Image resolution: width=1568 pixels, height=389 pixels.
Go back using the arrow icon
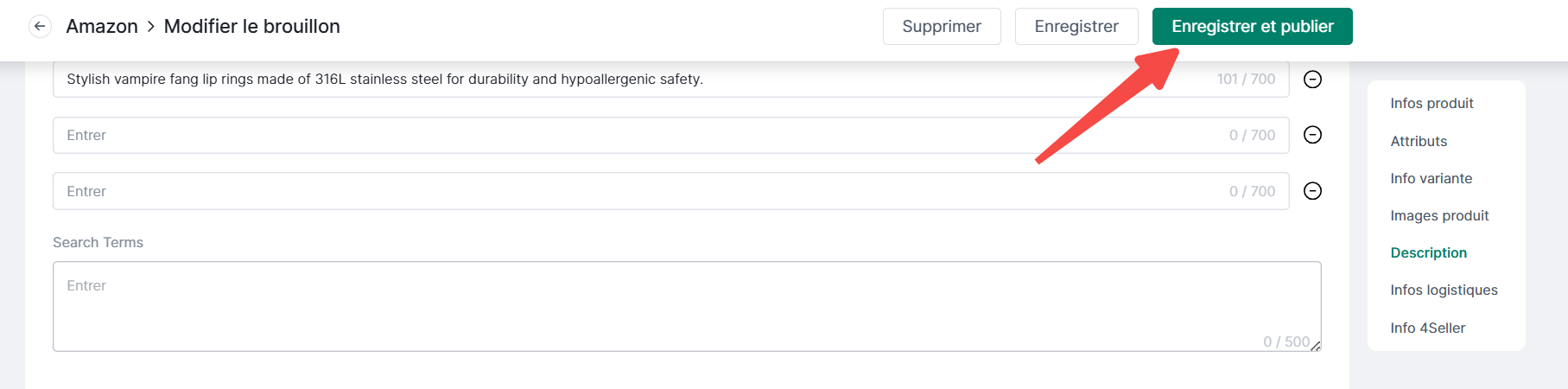tap(40, 27)
